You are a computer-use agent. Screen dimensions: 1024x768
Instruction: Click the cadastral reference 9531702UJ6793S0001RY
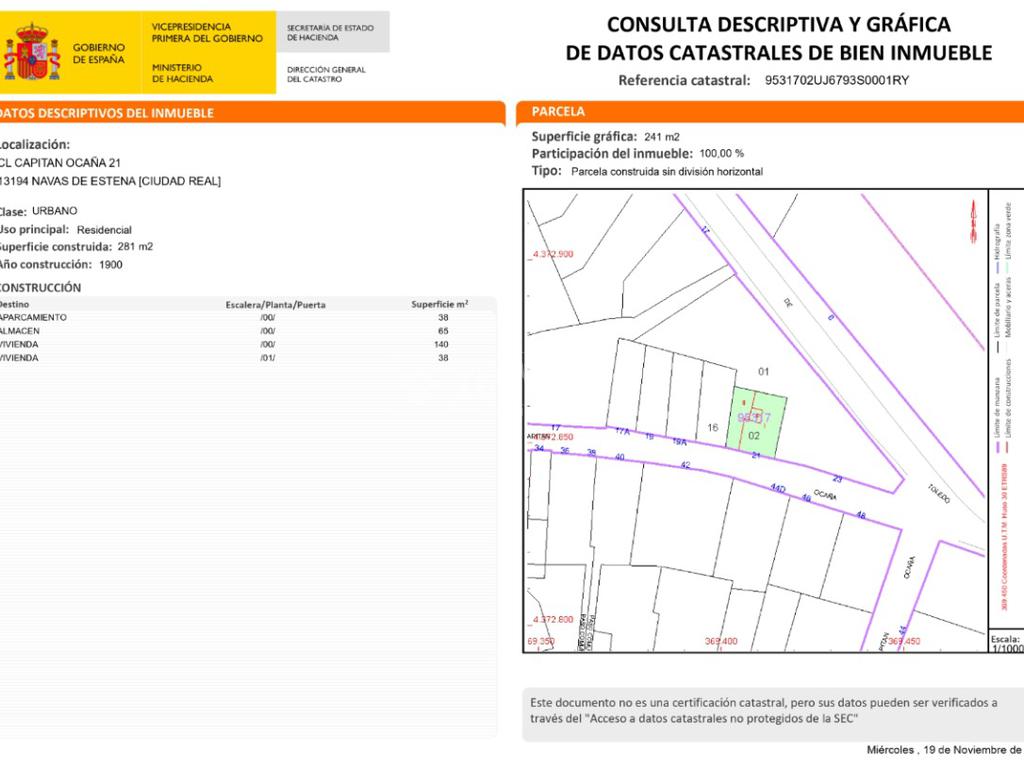[x=836, y=81]
